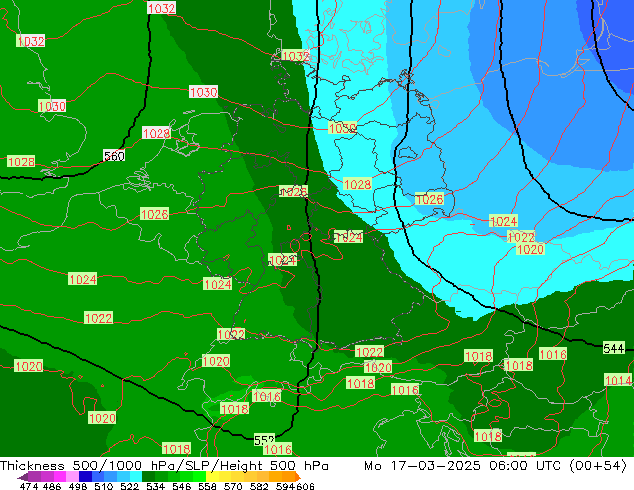Click the white-background 1030 isobar label
This screenshot has height=490, width=634.
pos(203,92)
